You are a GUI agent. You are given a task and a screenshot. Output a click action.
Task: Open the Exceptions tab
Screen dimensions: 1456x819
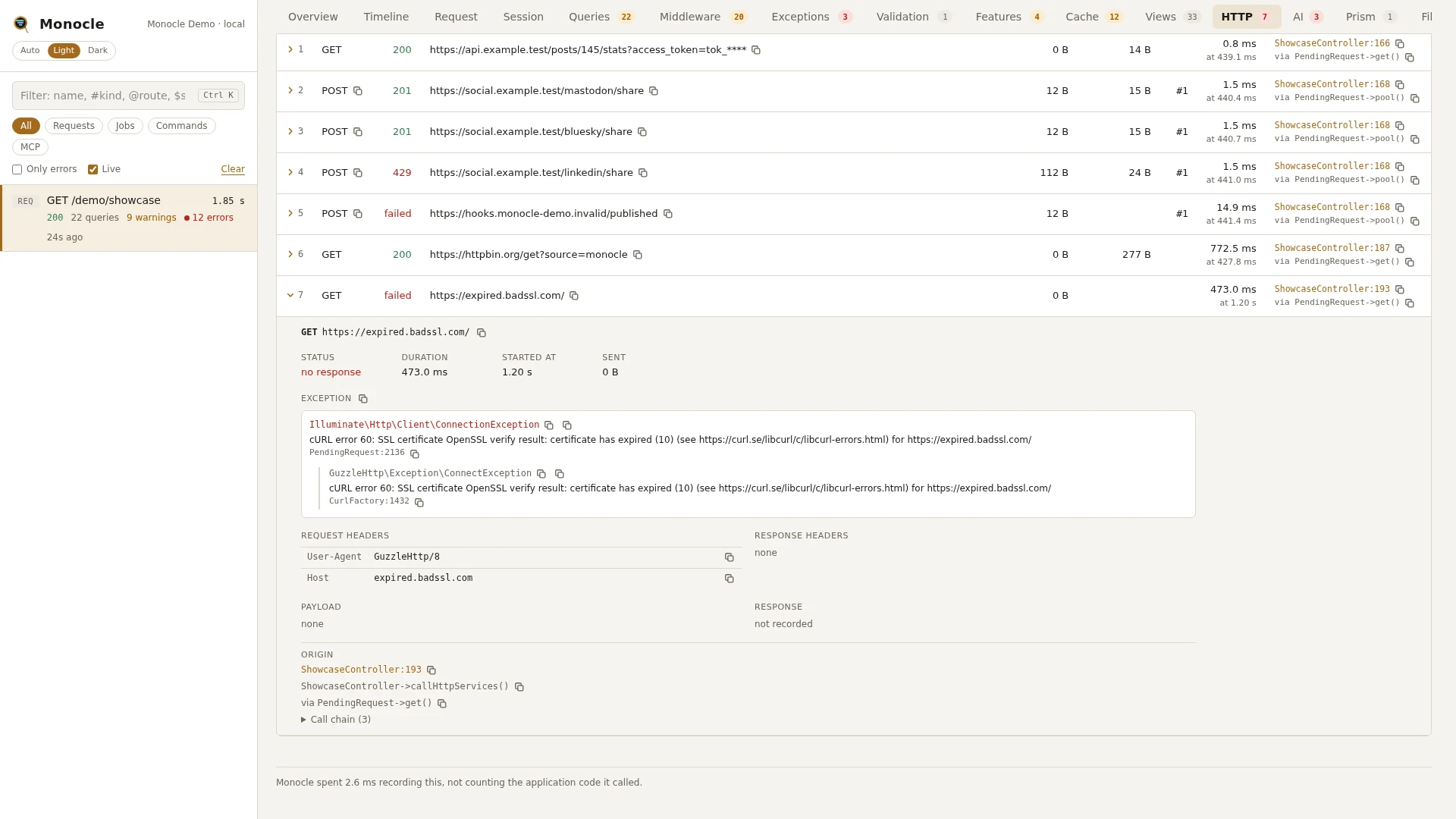tap(811, 17)
